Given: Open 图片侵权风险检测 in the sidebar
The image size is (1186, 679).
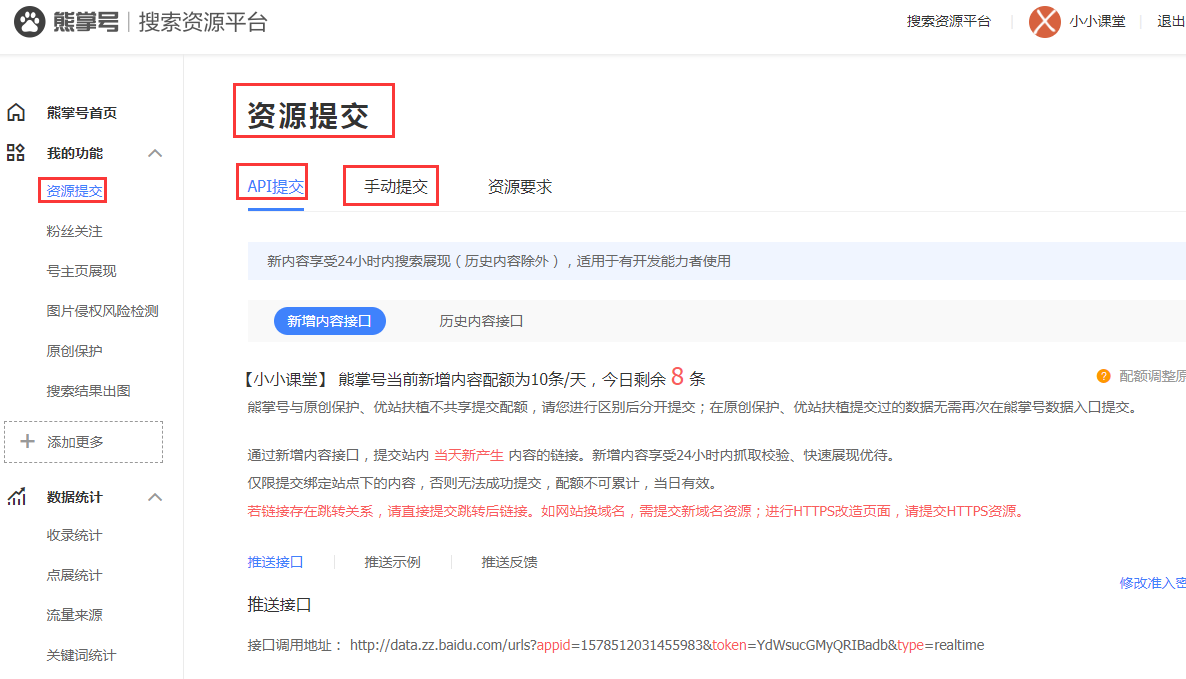Looking at the screenshot, I should (x=102, y=311).
